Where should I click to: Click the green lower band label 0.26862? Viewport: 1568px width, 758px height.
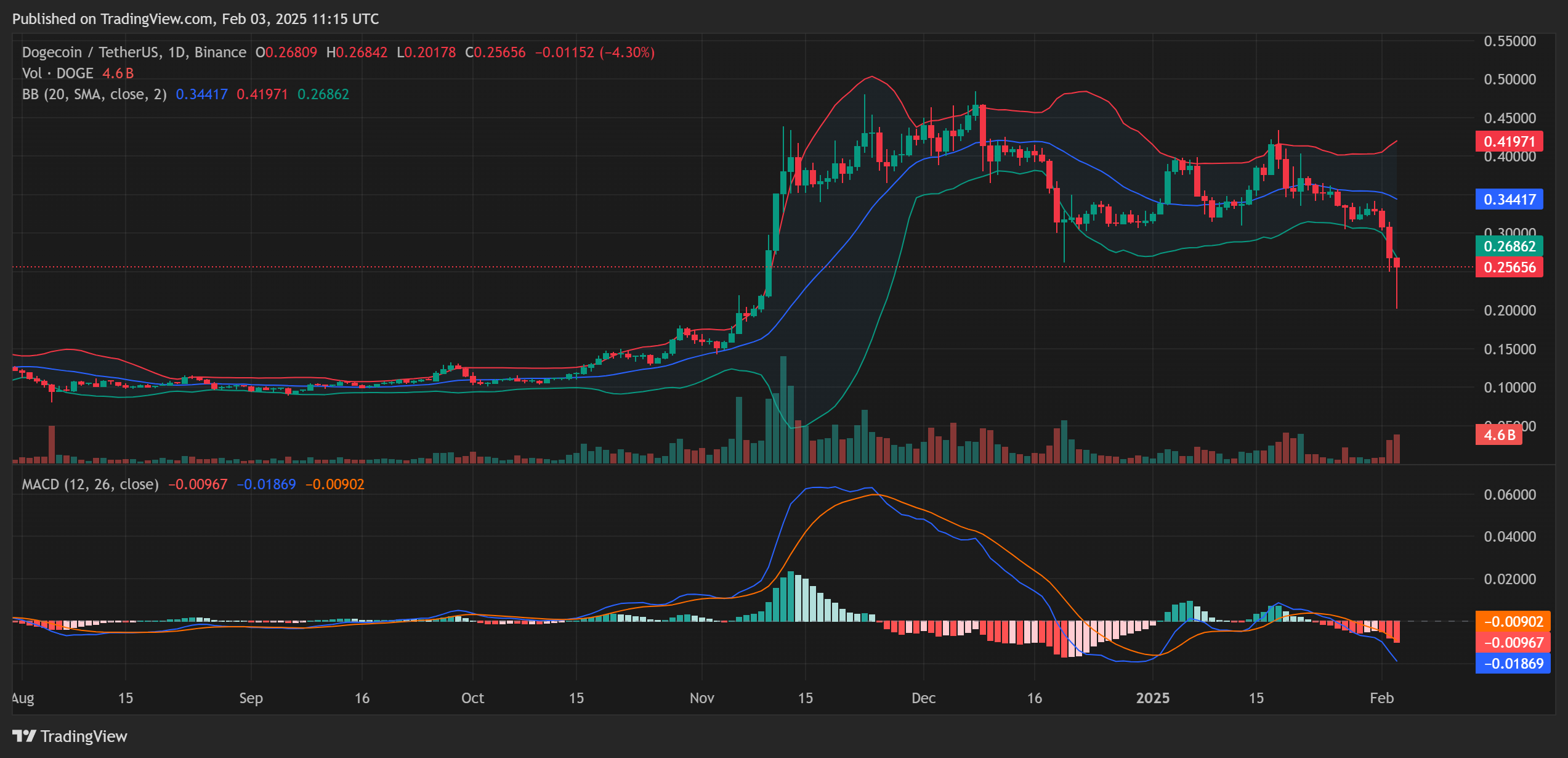pyautogui.click(x=1509, y=246)
